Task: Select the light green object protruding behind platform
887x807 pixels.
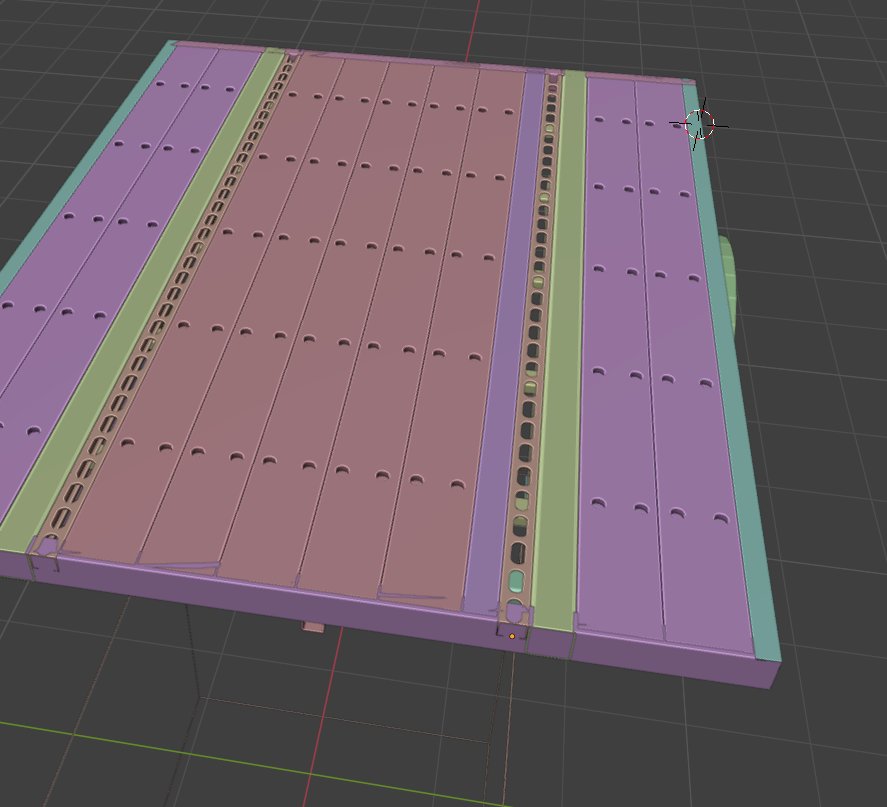Action: (x=727, y=287)
